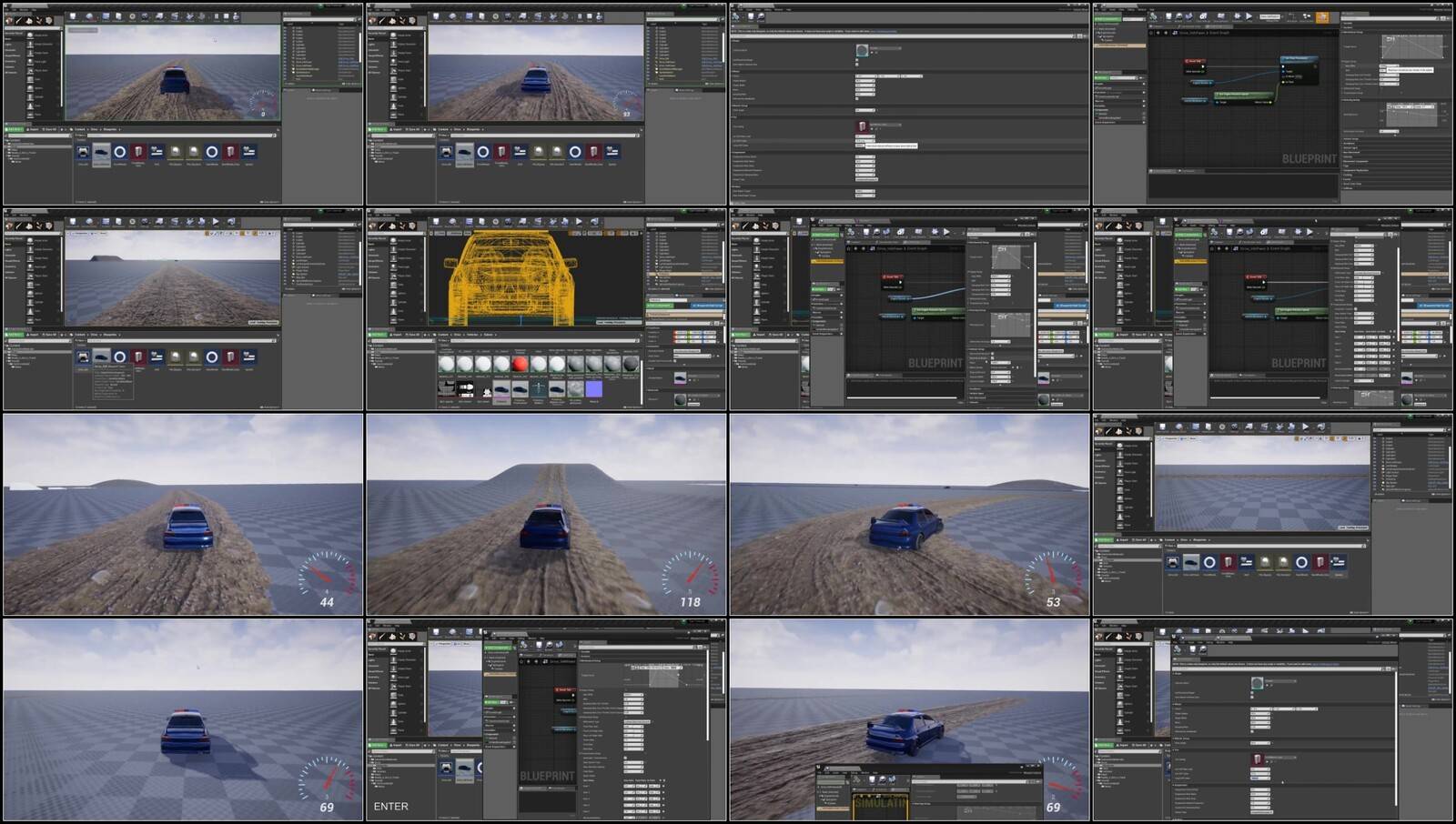
Task: Click the blue Blueprint/Add Script button
Action: point(708,306)
